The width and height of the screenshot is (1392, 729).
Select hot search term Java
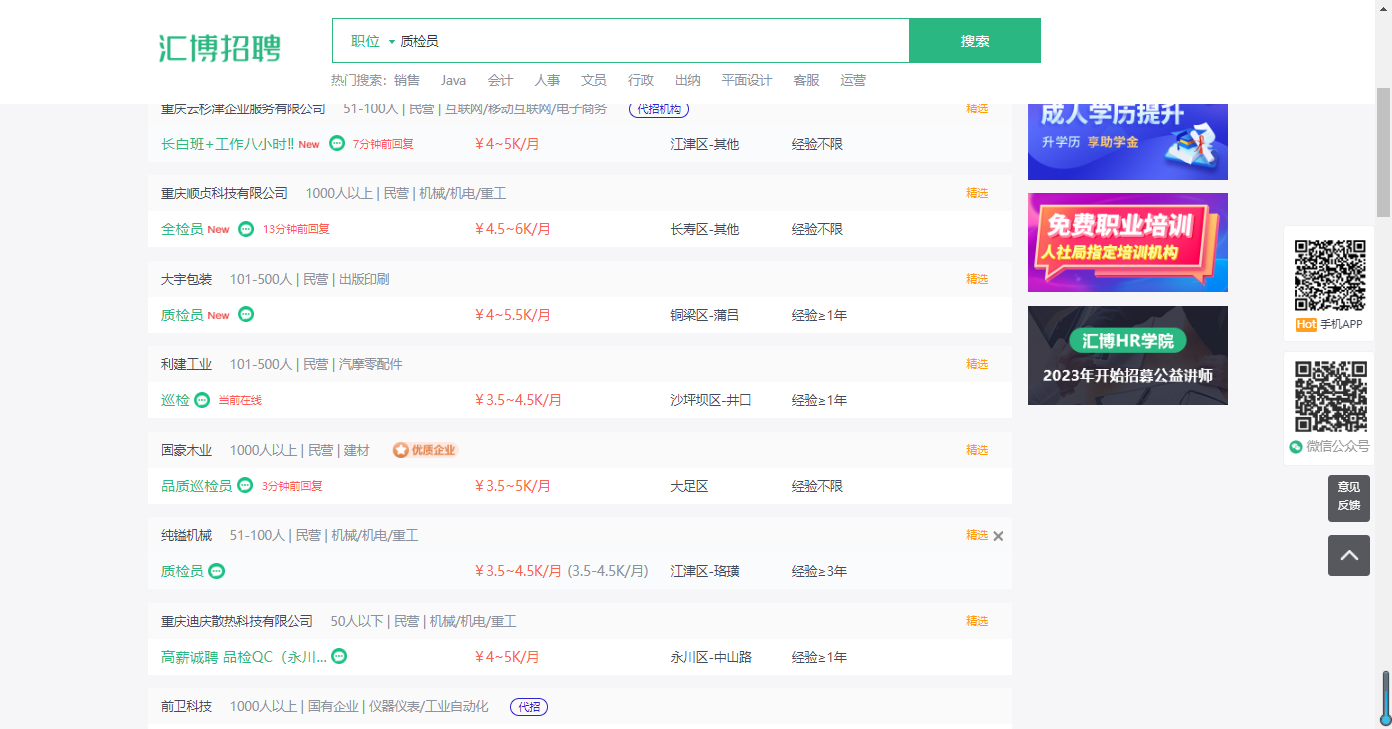(x=453, y=80)
